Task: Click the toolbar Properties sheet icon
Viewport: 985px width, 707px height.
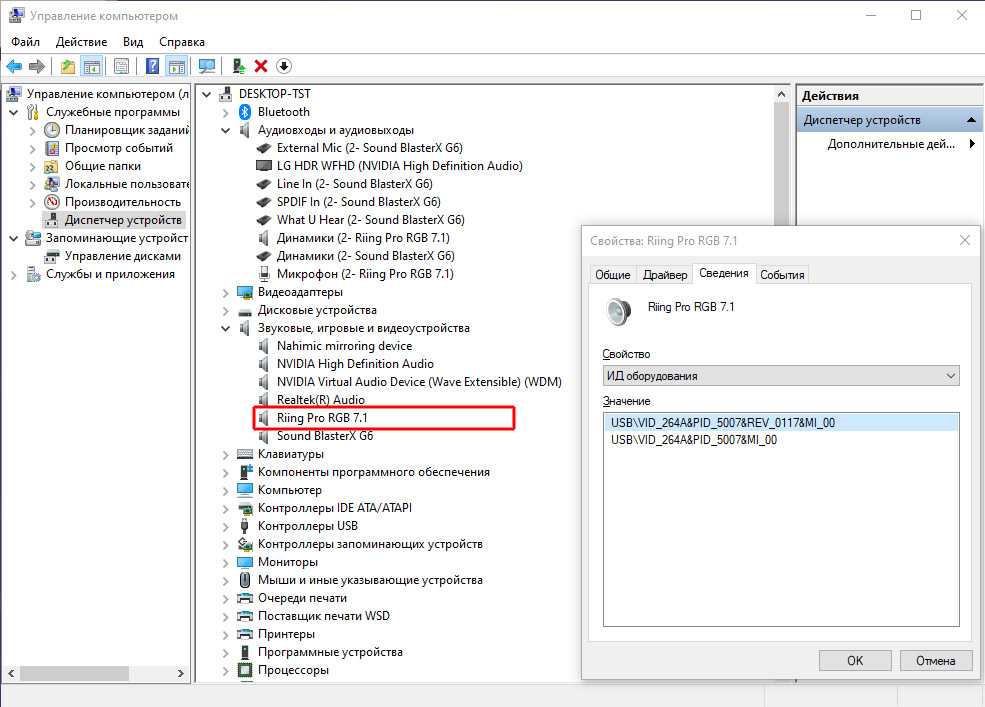Action: coord(121,66)
